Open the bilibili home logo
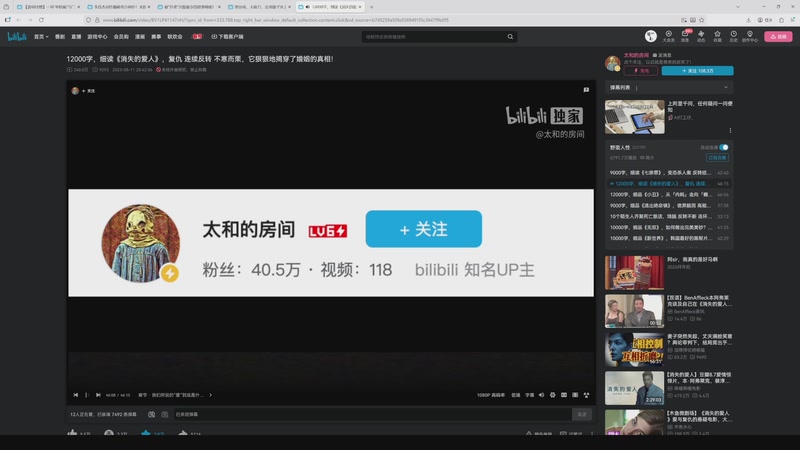The height and width of the screenshot is (450, 800). [17, 37]
